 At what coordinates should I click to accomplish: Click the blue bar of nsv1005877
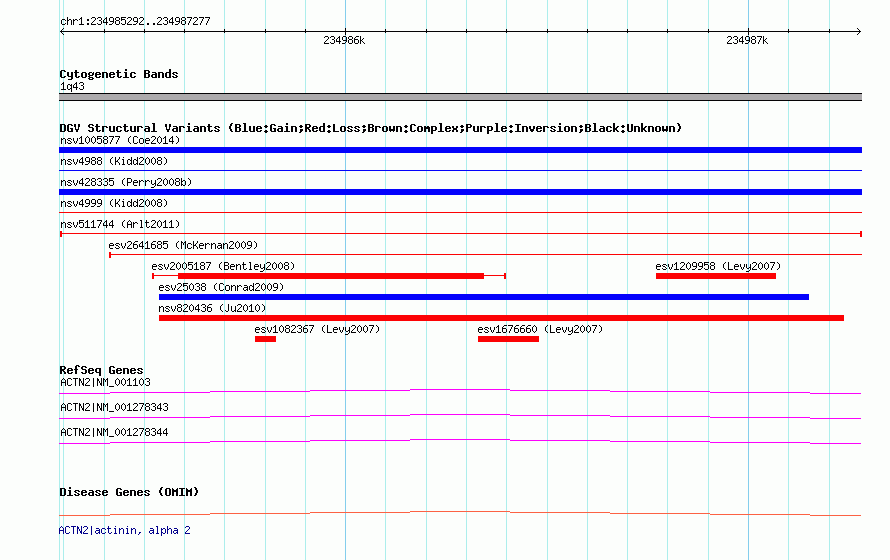click(460, 150)
